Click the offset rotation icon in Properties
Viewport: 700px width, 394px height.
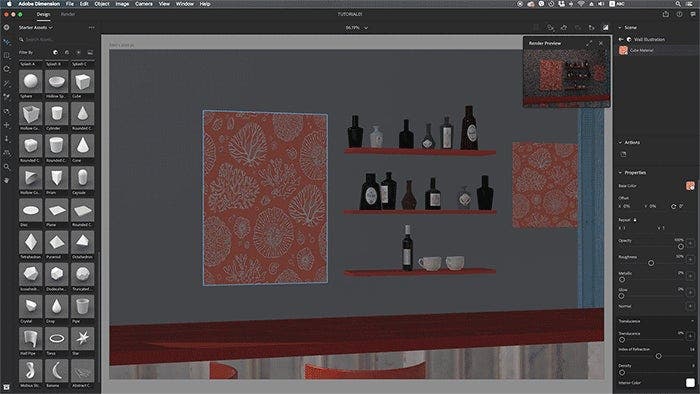tap(673, 206)
